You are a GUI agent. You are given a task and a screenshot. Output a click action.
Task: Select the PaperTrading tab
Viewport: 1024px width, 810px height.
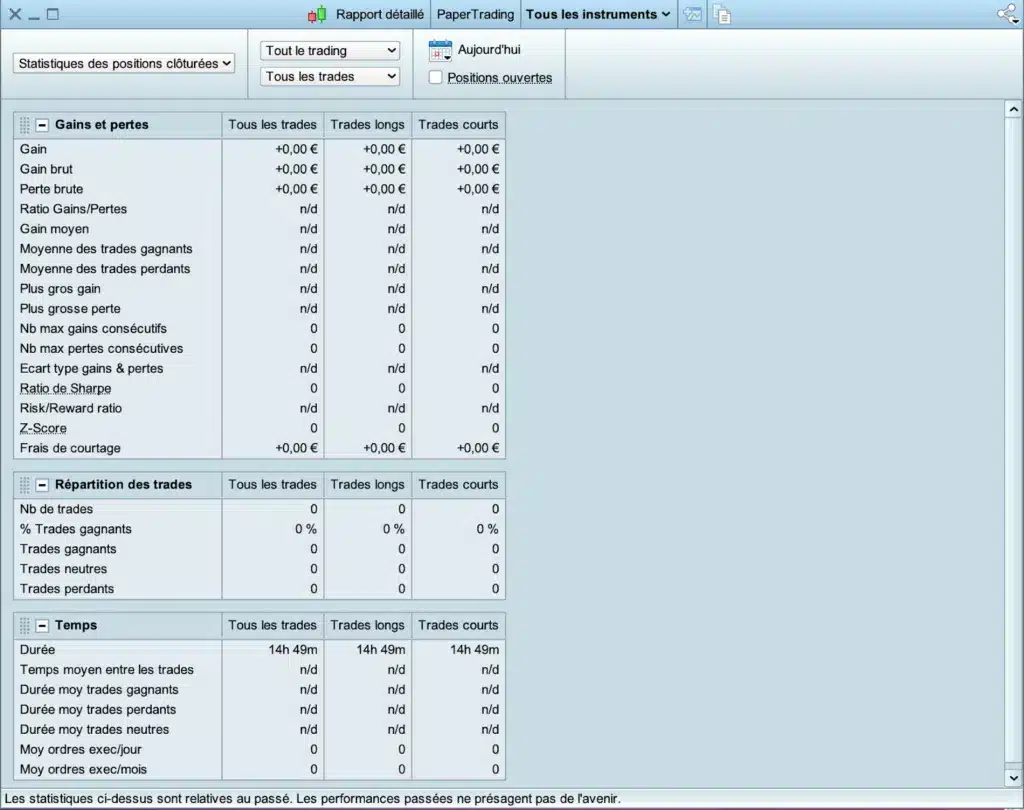[x=475, y=14]
